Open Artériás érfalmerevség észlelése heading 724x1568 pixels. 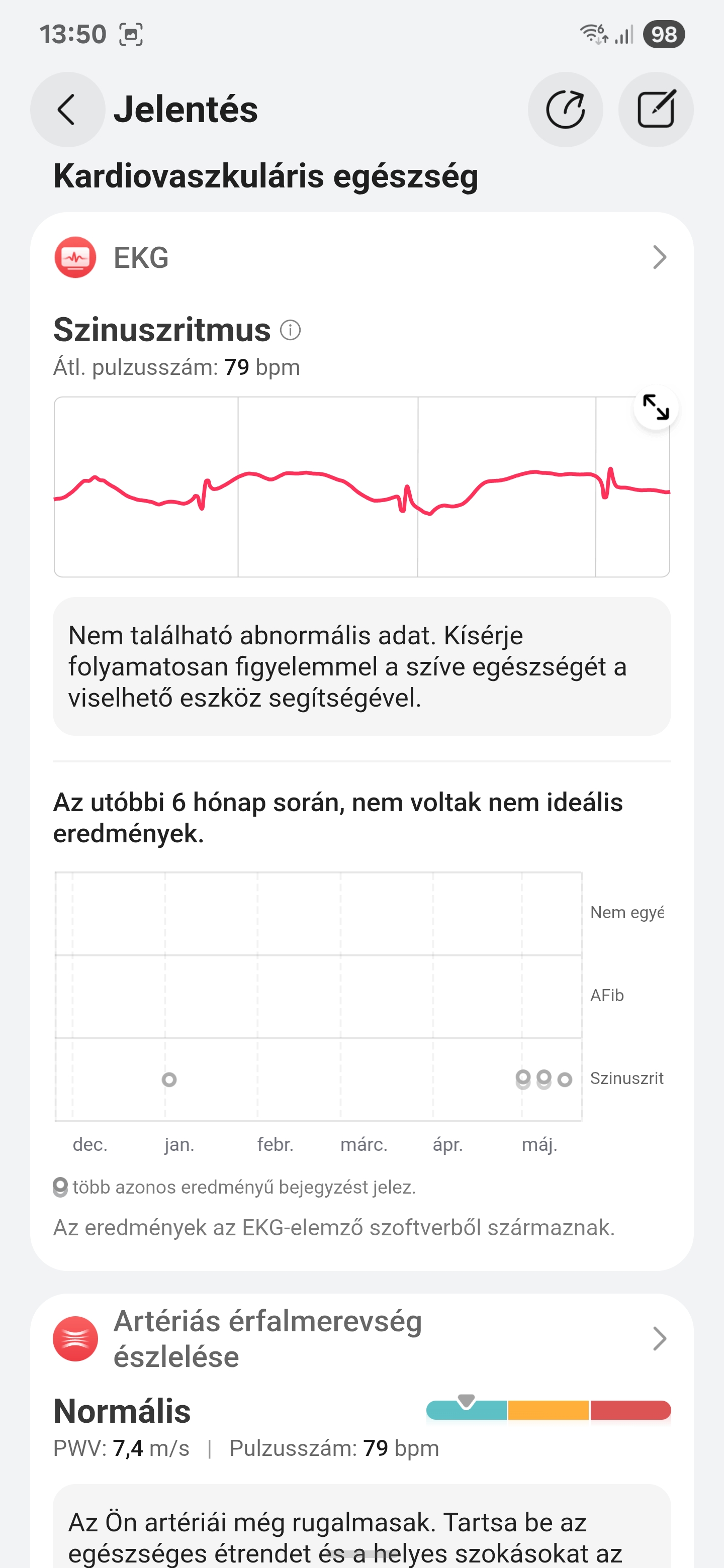(x=267, y=1338)
